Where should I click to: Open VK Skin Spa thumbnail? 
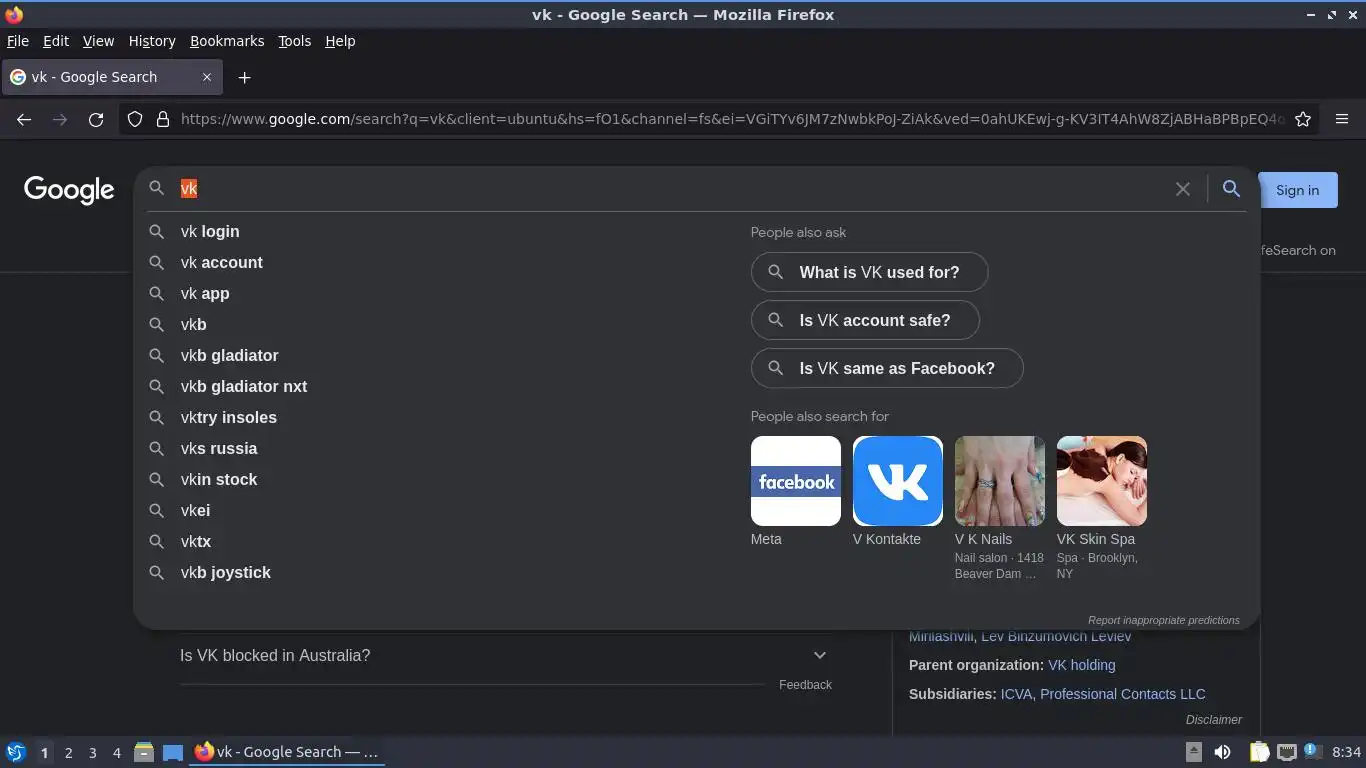[x=1102, y=481]
